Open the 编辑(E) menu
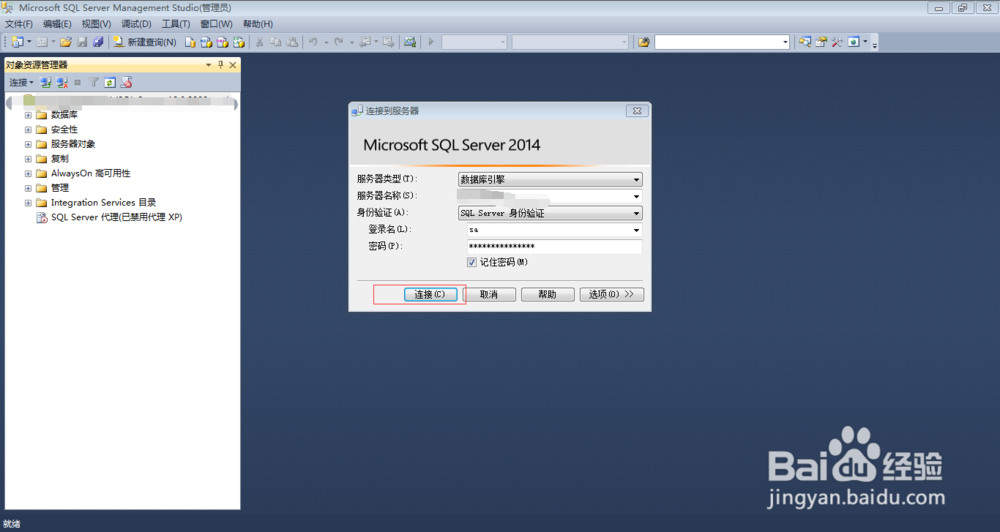The image size is (1000, 532). 57,24
